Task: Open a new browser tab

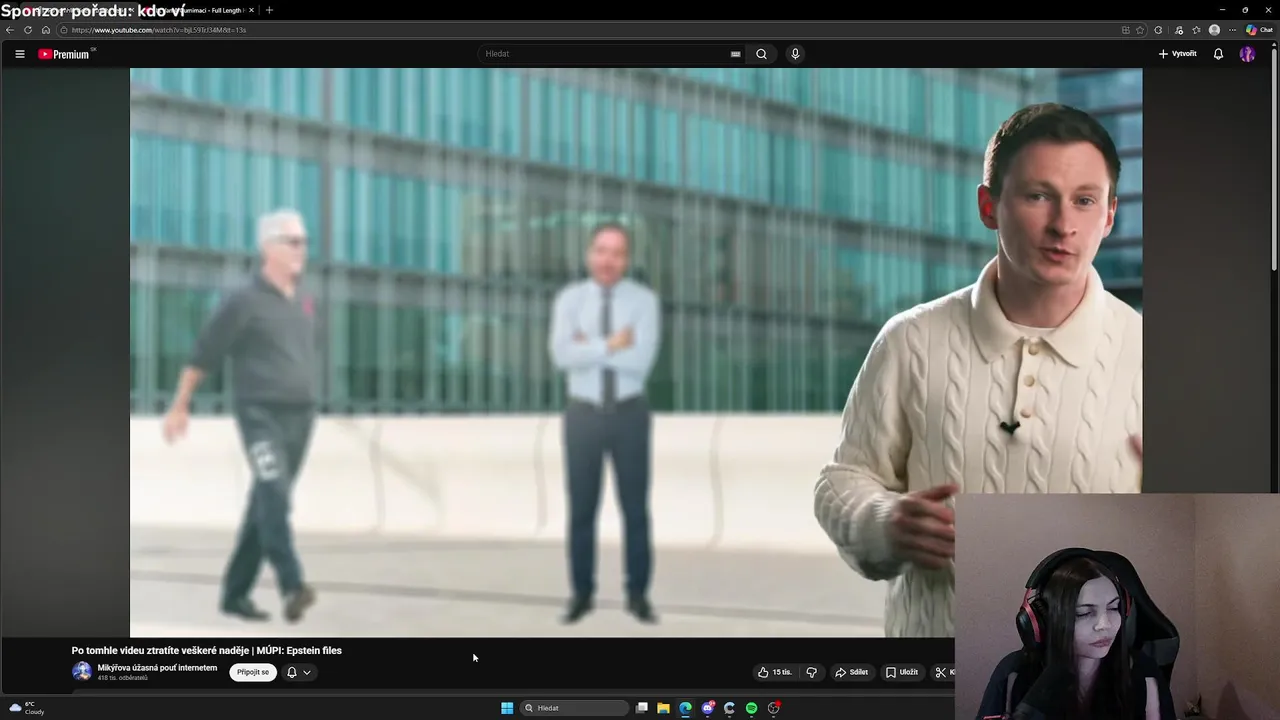Action: pyautogui.click(x=269, y=10)
